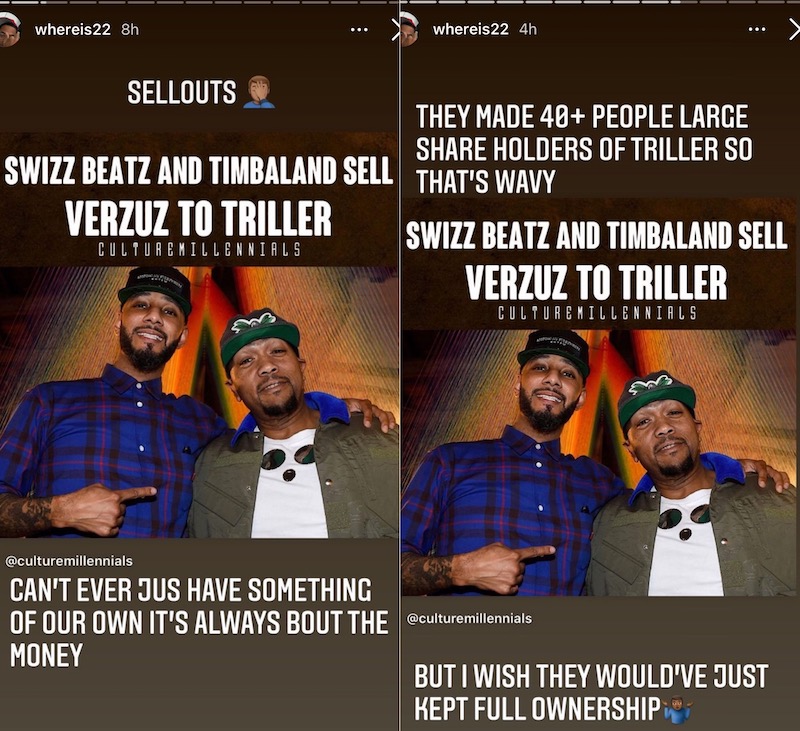The height and width of the screenshot is (731, 800).
Task: Tap the left story progress bar
Action: (x=199, y=2)
